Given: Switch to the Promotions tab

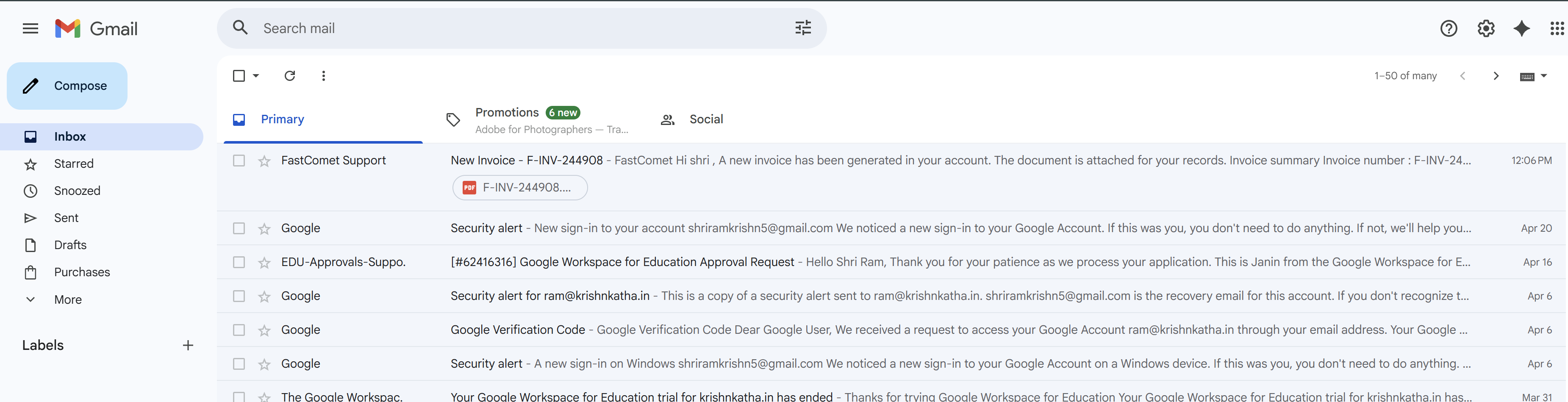Looking at the screenshot, I should tap(506, 113).
